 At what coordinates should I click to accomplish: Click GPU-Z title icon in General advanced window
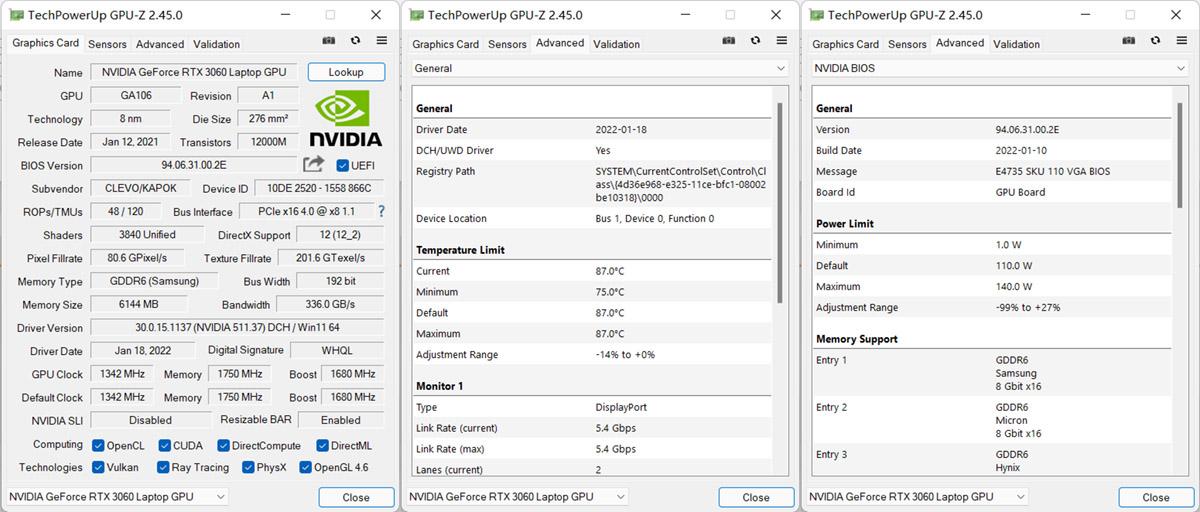416,15
